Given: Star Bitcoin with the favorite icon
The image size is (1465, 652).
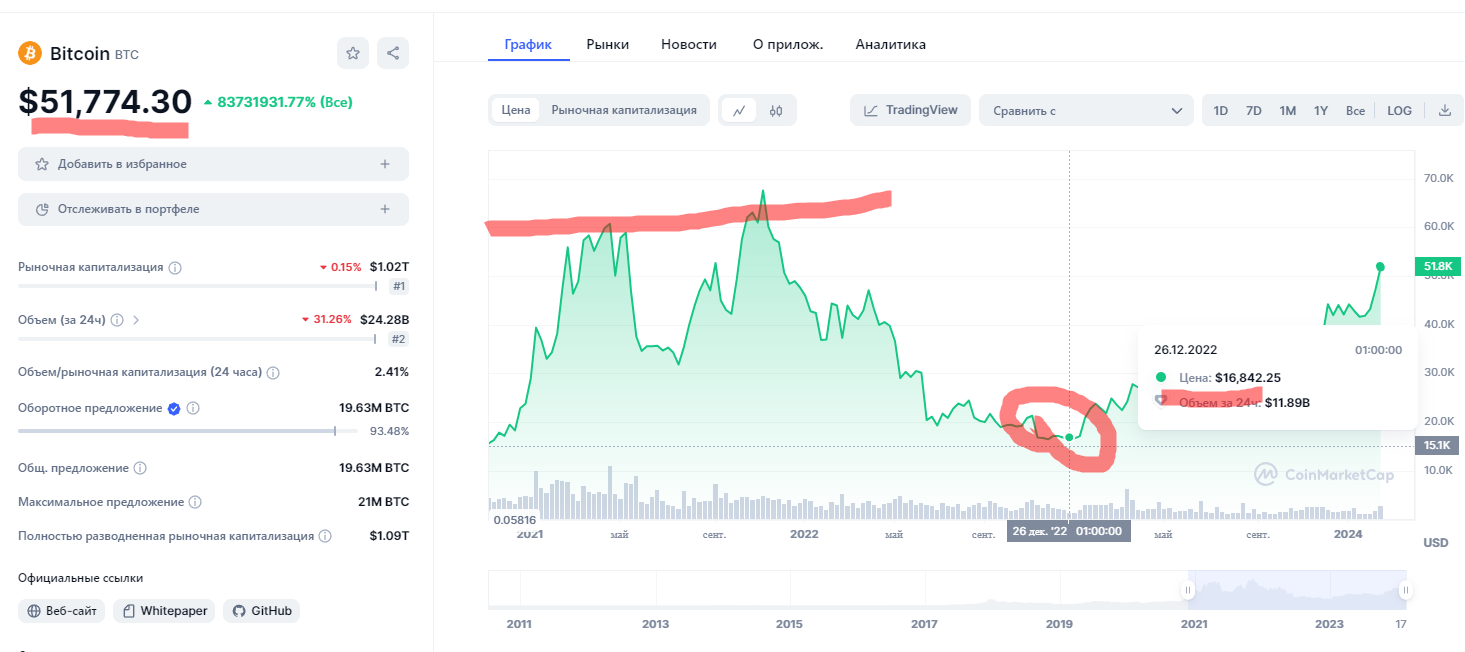Looking at the screenshot, I should click(x=353, y=54).
